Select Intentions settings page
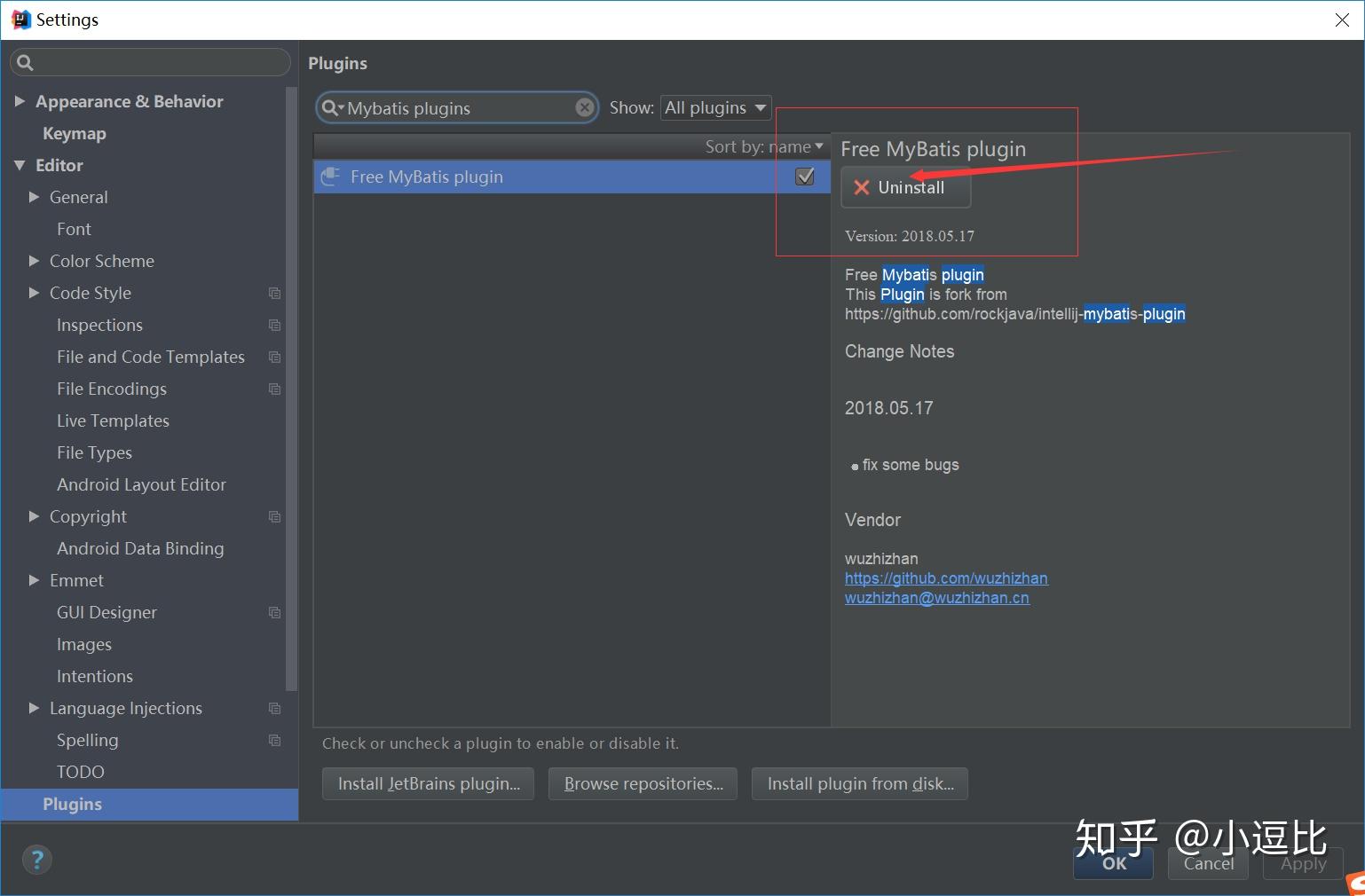 (95, 676)
